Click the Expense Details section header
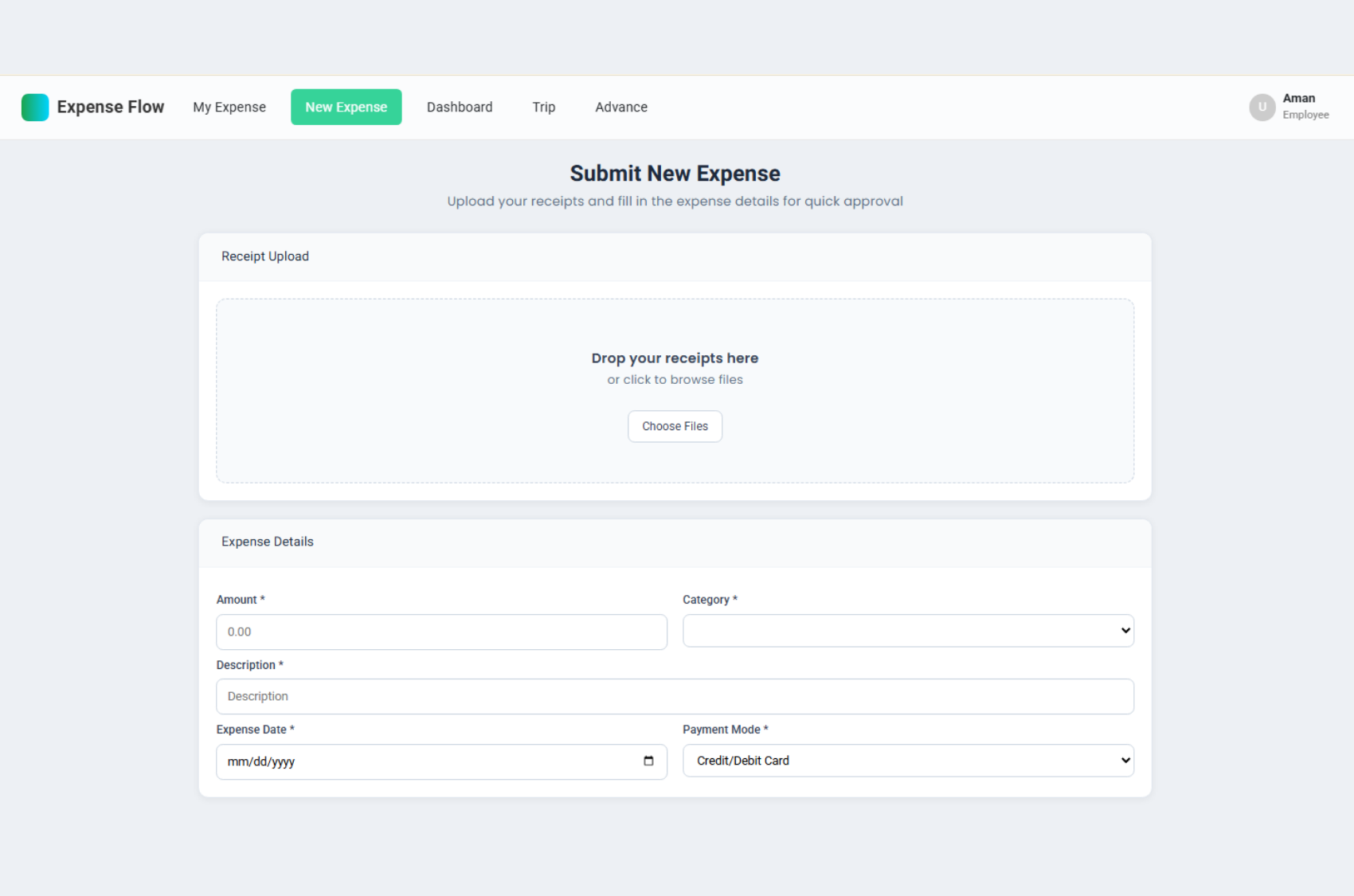 coord(268,542)
